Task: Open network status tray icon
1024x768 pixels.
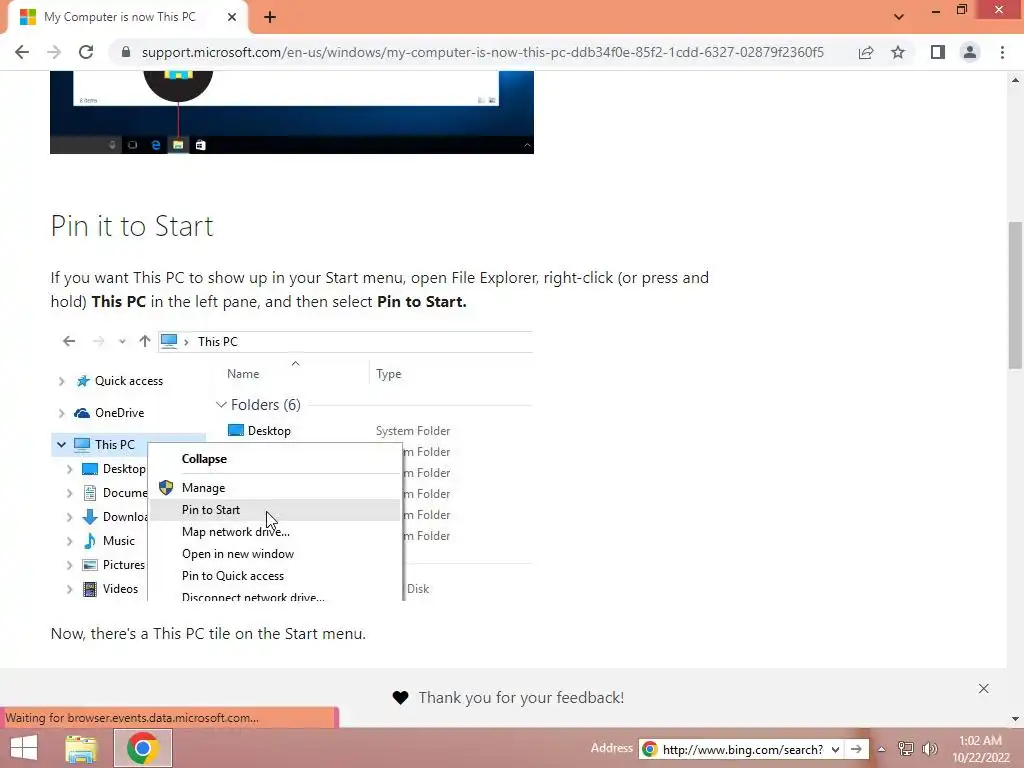Action: (906, 749)
